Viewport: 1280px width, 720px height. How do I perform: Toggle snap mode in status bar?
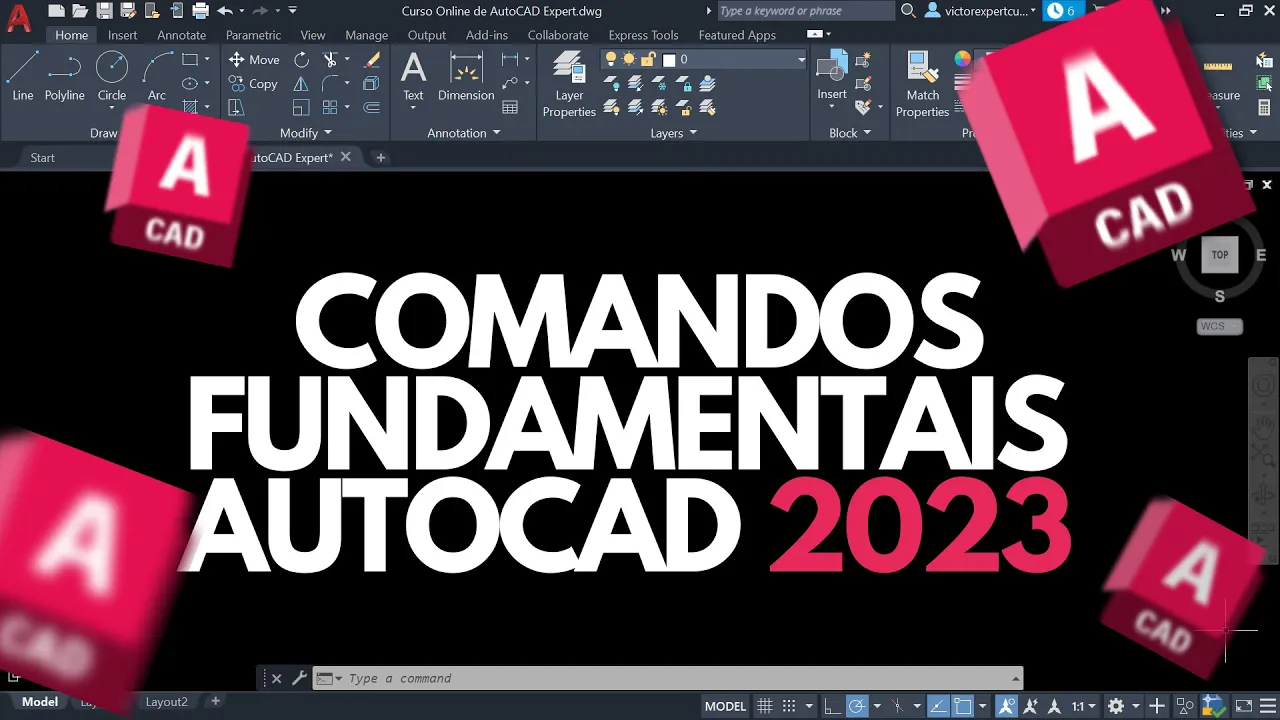pos(789,706)
